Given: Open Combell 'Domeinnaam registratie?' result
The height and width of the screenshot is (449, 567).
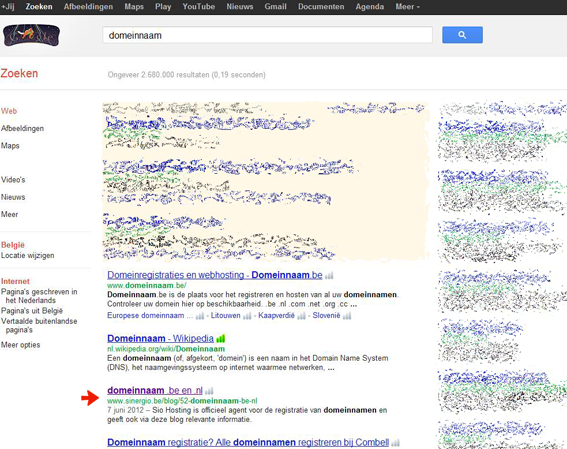Looking at the screenshot, I should click(248, 442).
